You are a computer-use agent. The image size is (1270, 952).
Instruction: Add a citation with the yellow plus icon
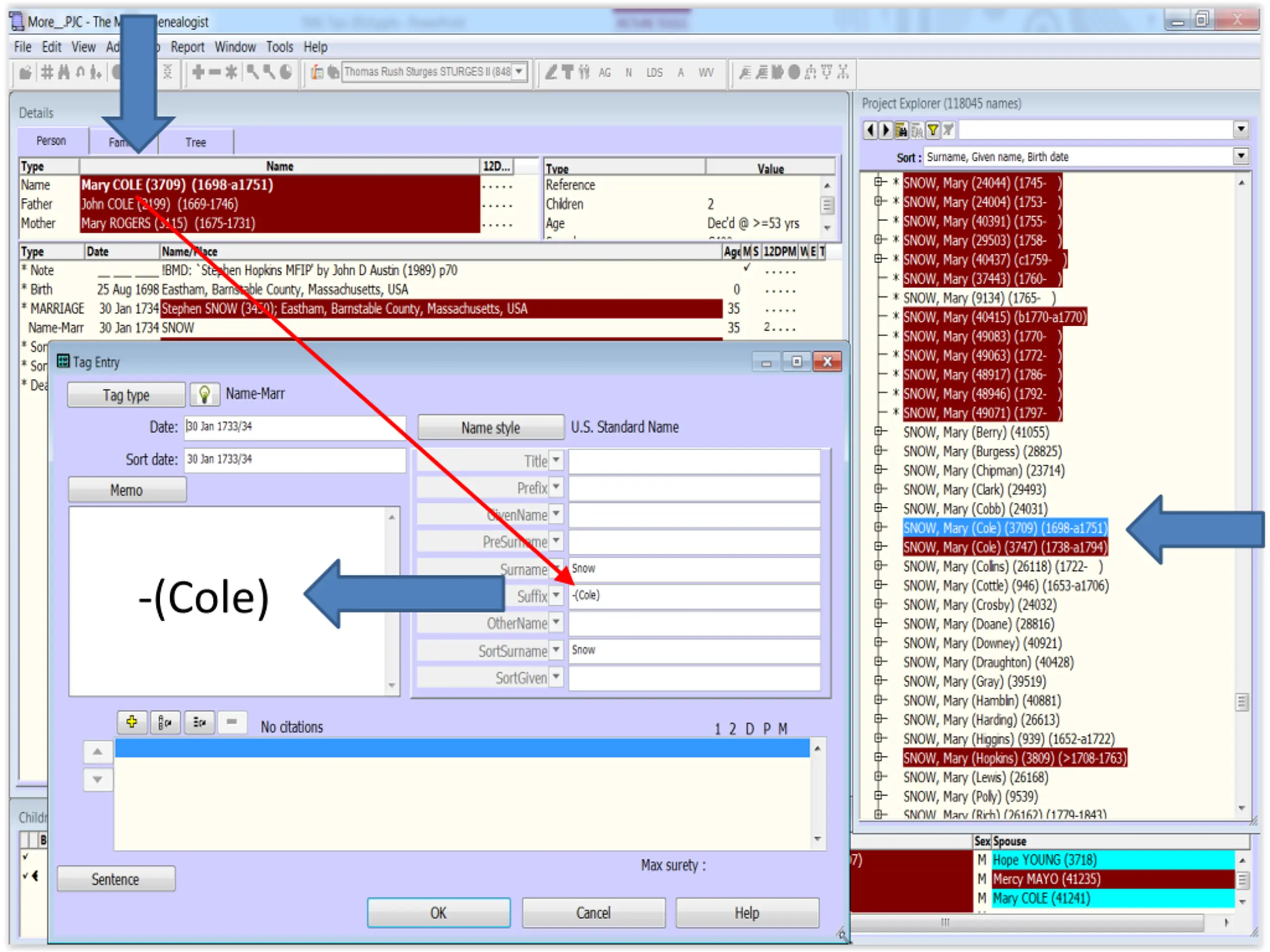click(131, 722)
